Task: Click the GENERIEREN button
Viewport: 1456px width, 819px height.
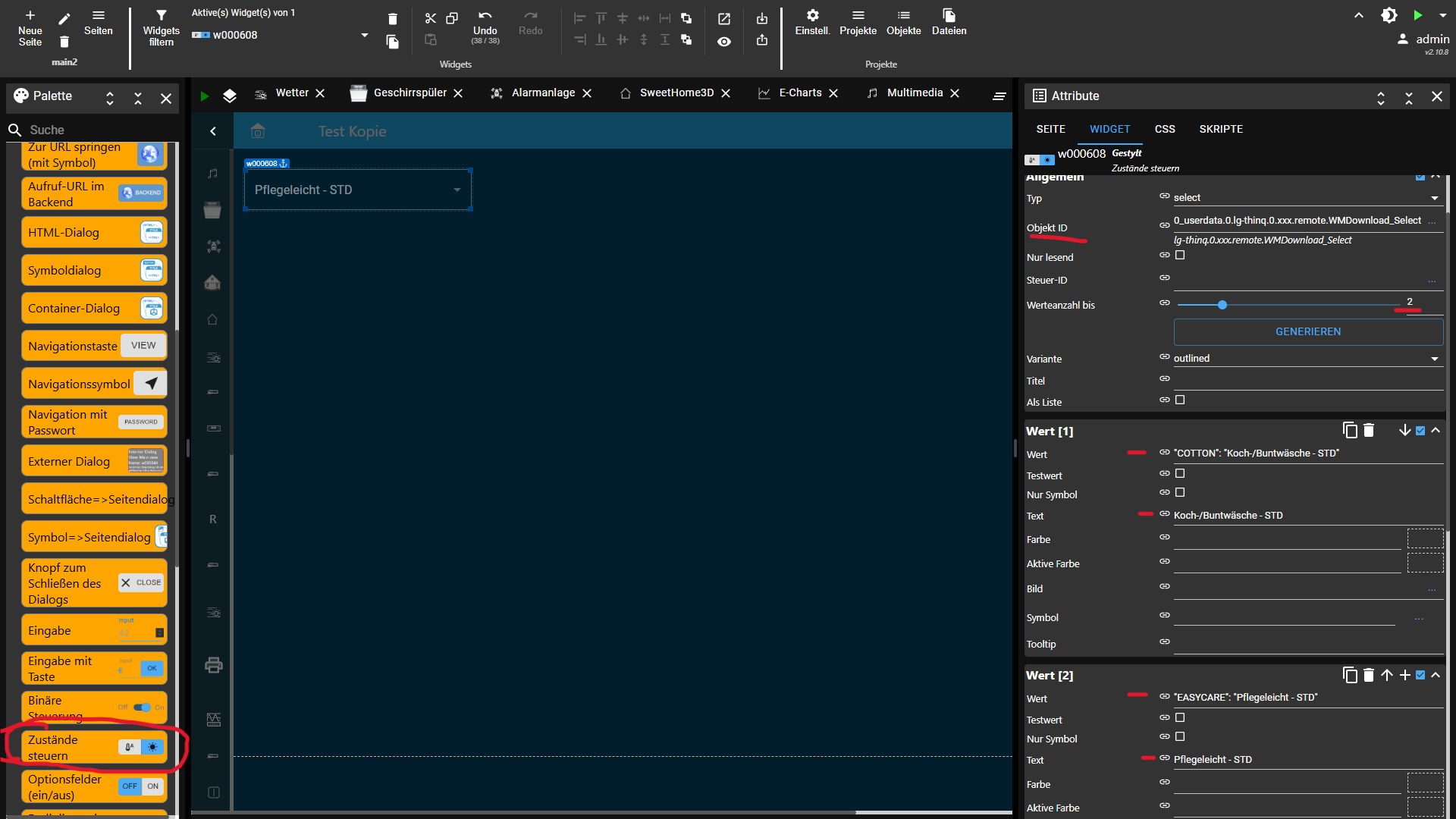Action: click(1308, 332)
